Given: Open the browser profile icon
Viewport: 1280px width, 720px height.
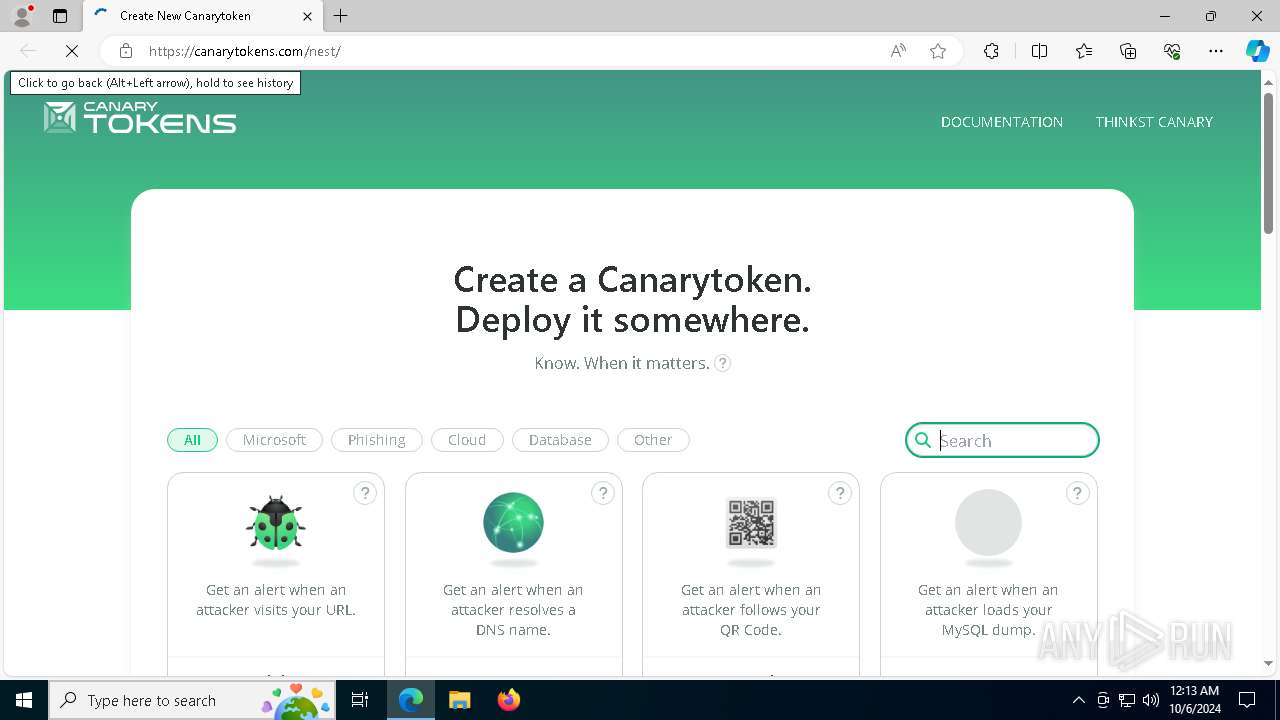Looking at the screenshot, I should (21, 16).
